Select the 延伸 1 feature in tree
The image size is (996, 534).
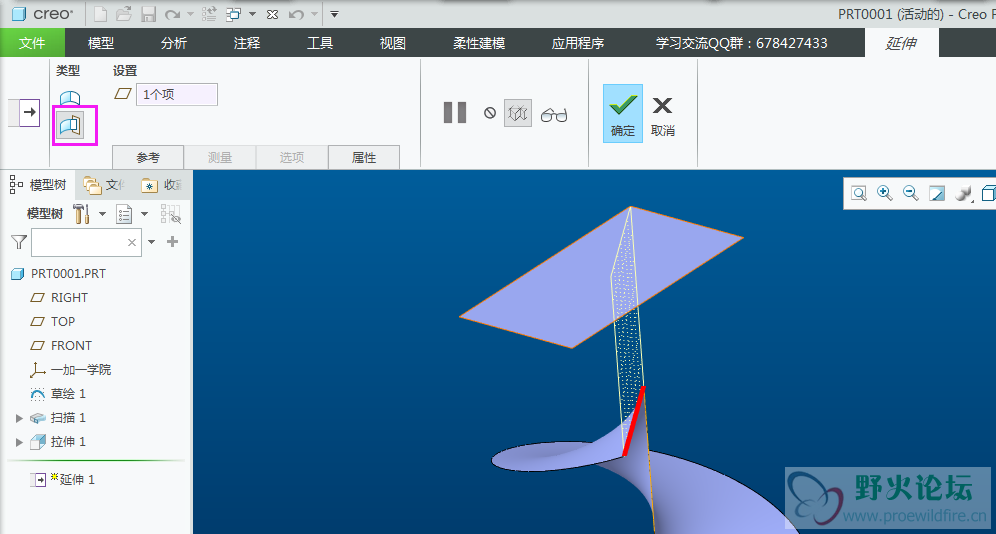[x=77, y=479]
